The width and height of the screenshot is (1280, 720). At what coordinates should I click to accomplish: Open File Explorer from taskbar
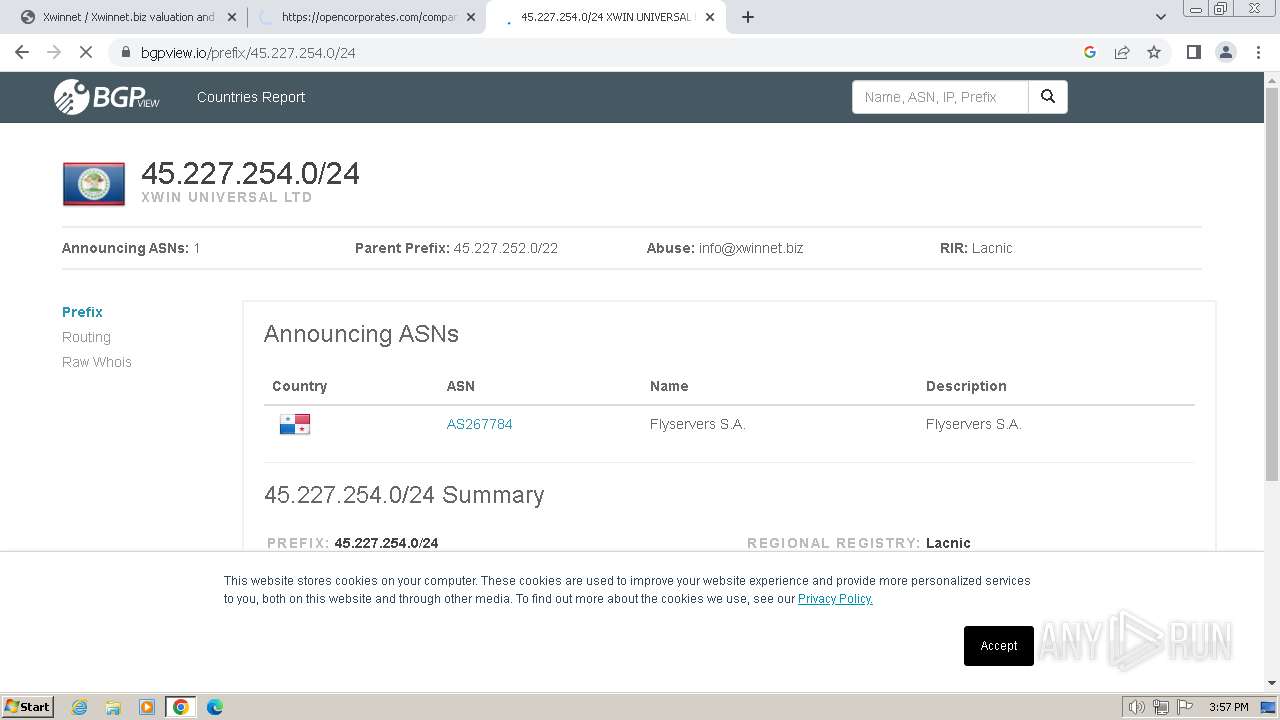pyautogui.click(x=113, y=707)
